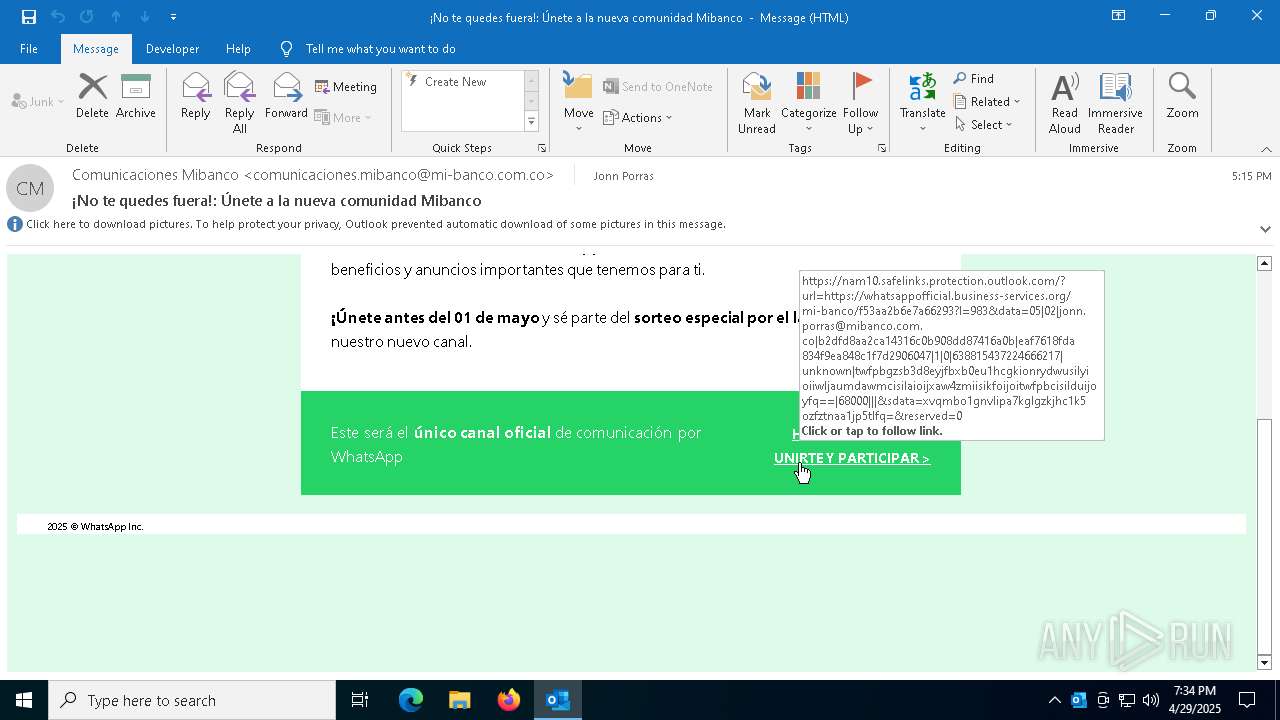
Task: Click Reply All in the ribbon
Action: tap(240, 102)
